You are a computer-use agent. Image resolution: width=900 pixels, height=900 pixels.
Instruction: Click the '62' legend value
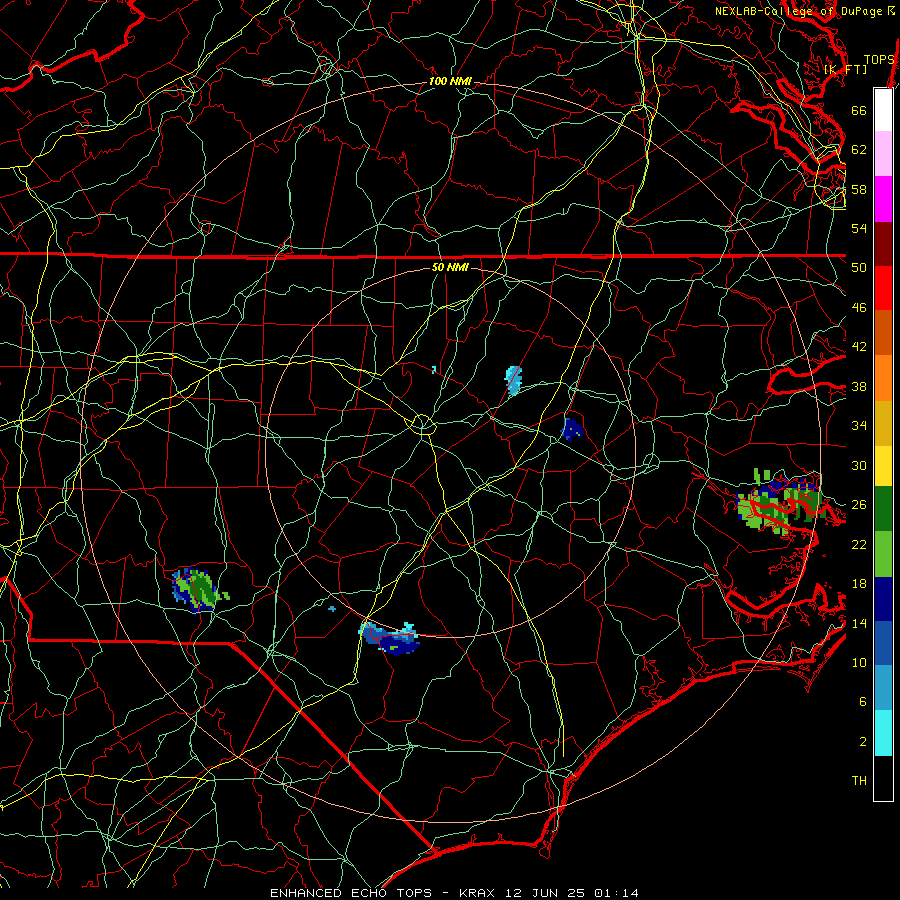click(x=859, y=149)
